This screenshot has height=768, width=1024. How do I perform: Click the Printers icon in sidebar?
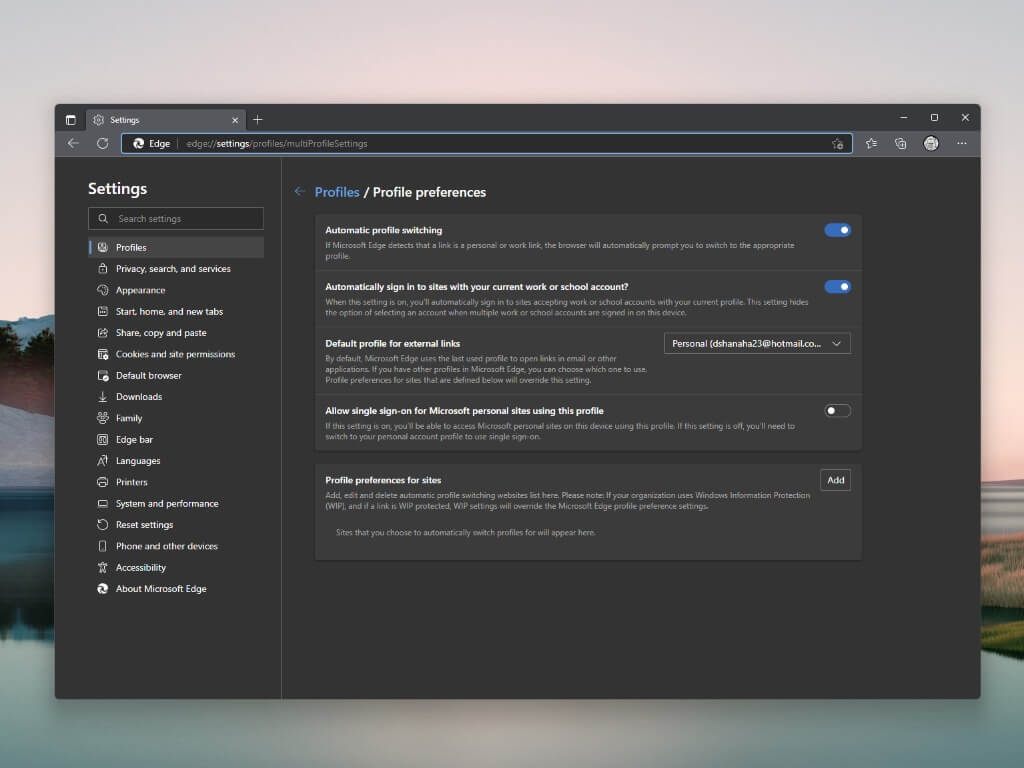click(x=103, y=482)
